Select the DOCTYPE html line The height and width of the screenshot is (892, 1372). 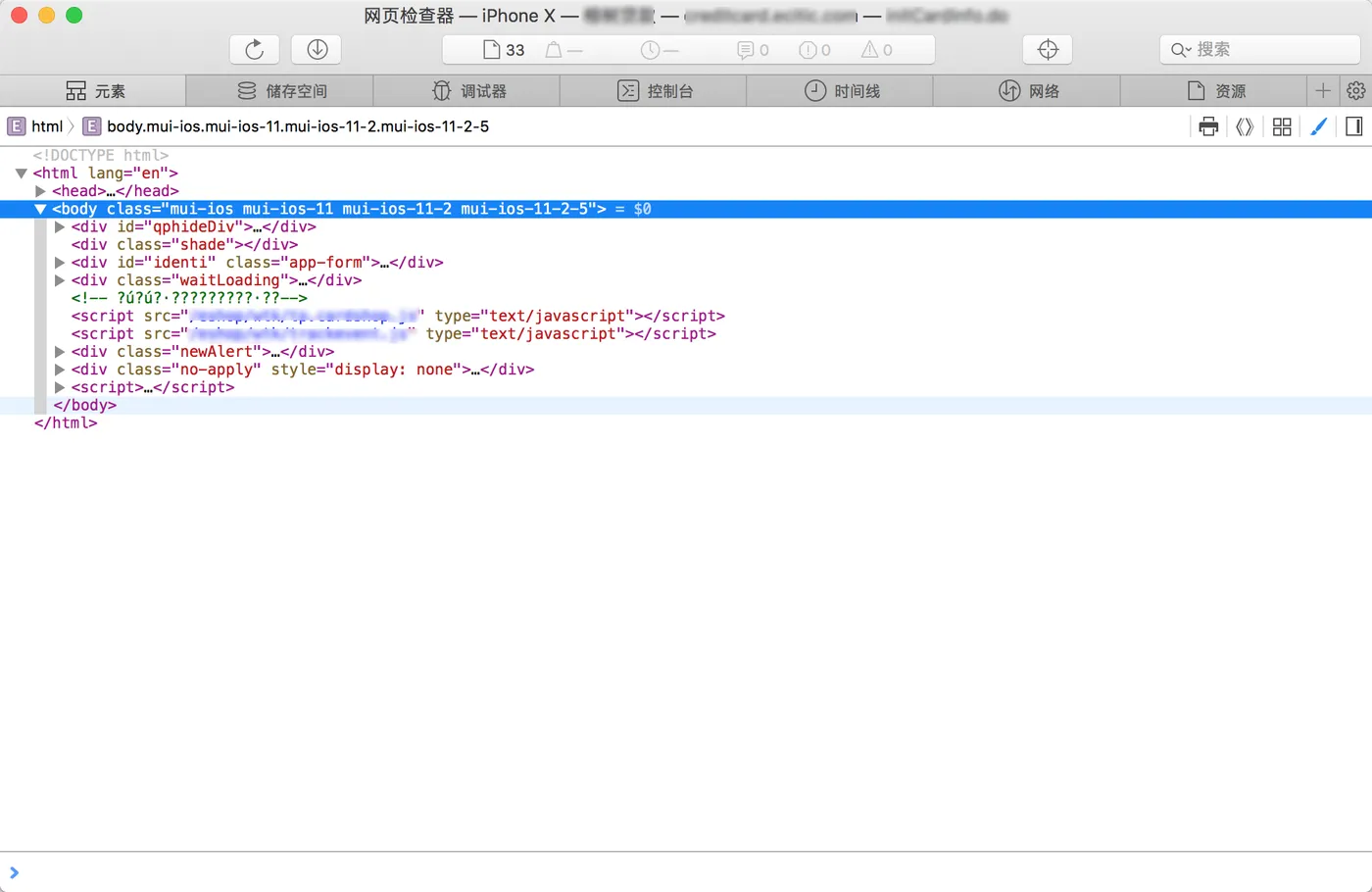tap(101, 155)
